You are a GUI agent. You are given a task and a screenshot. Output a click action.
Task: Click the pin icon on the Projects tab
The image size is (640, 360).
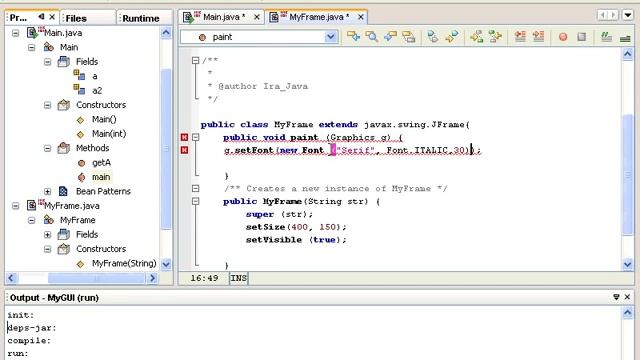pos(41,17)
